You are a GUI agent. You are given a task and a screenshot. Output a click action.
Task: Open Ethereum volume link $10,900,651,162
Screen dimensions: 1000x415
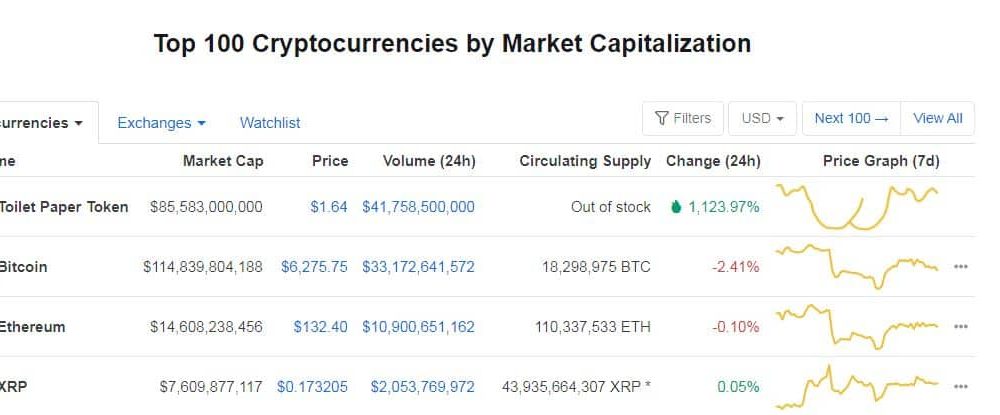[x=418, y=327]
